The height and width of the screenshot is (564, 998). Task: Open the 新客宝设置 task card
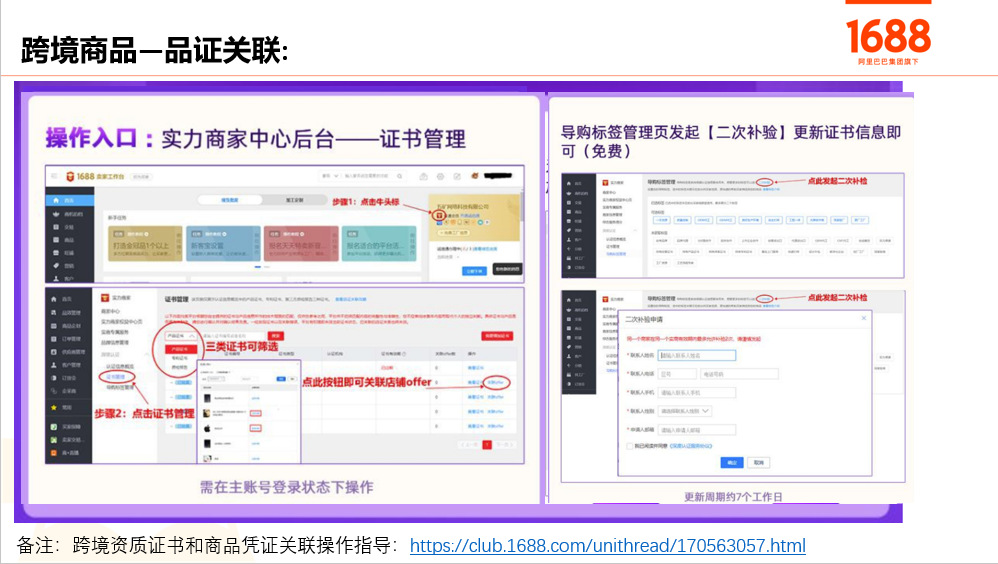[x=223, y=243]
